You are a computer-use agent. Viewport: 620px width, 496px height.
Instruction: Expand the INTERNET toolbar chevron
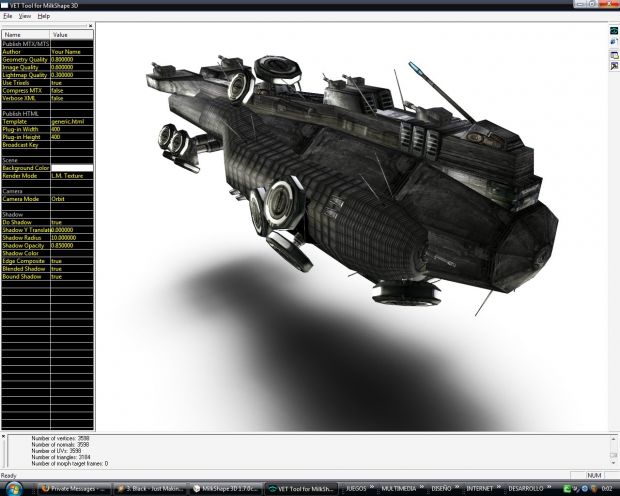pos(499,487)
